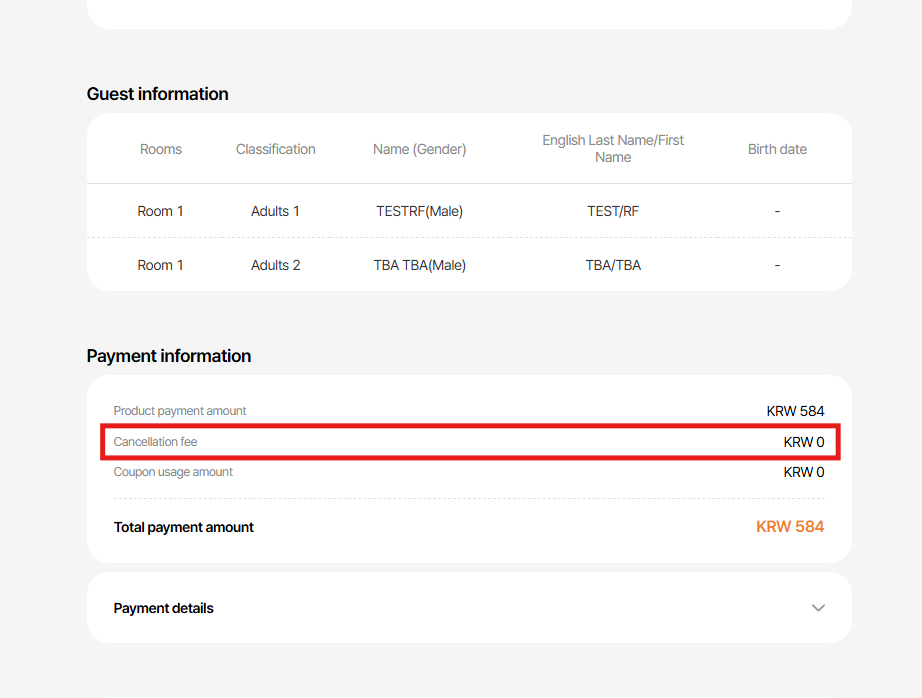Select the Coupon usage amount label
Viewport: 922px width, 698px height.
click(173, 472)
